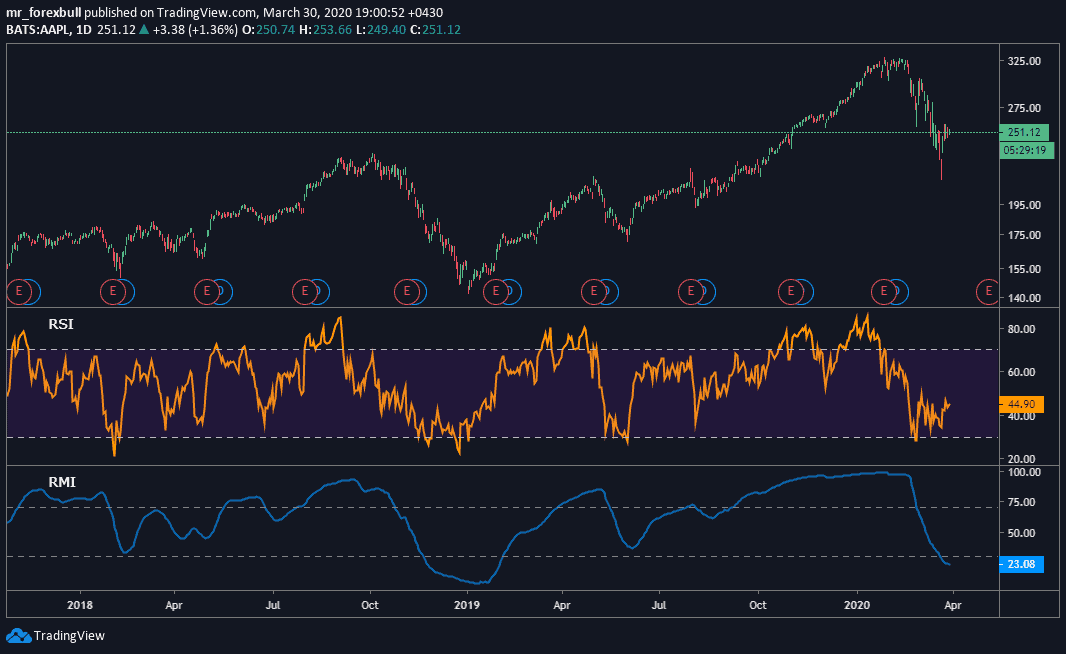Click the rightmost blue dividend circle marker
Viewport: 1066px width, 654px height.
[900, 291]
